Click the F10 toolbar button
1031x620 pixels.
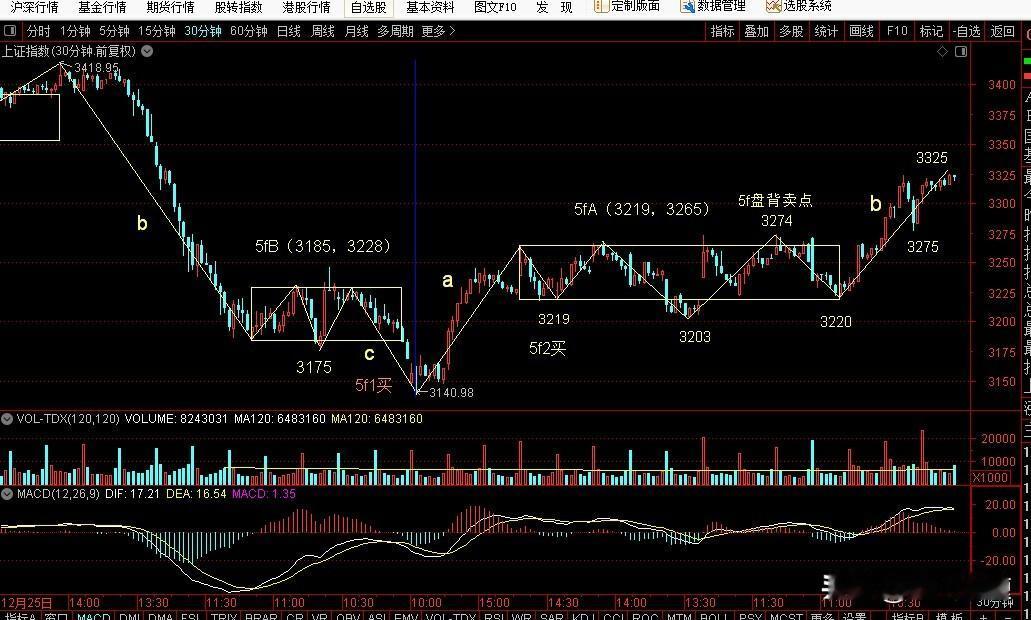897,31
